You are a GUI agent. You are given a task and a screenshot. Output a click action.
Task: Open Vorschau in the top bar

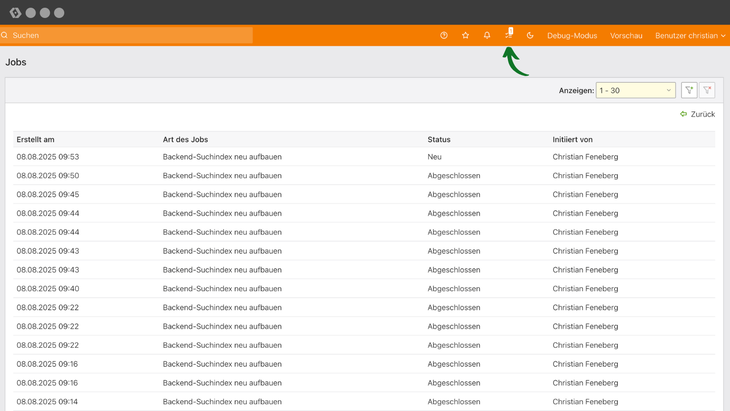point(626,35)
